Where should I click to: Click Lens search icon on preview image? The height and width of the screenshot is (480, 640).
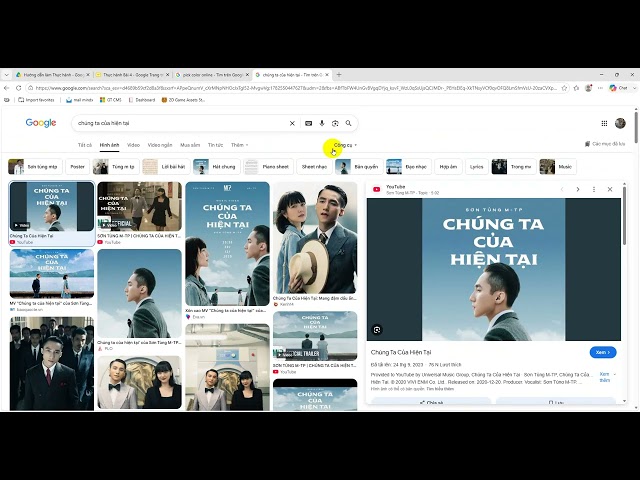(x=377, y=330)
